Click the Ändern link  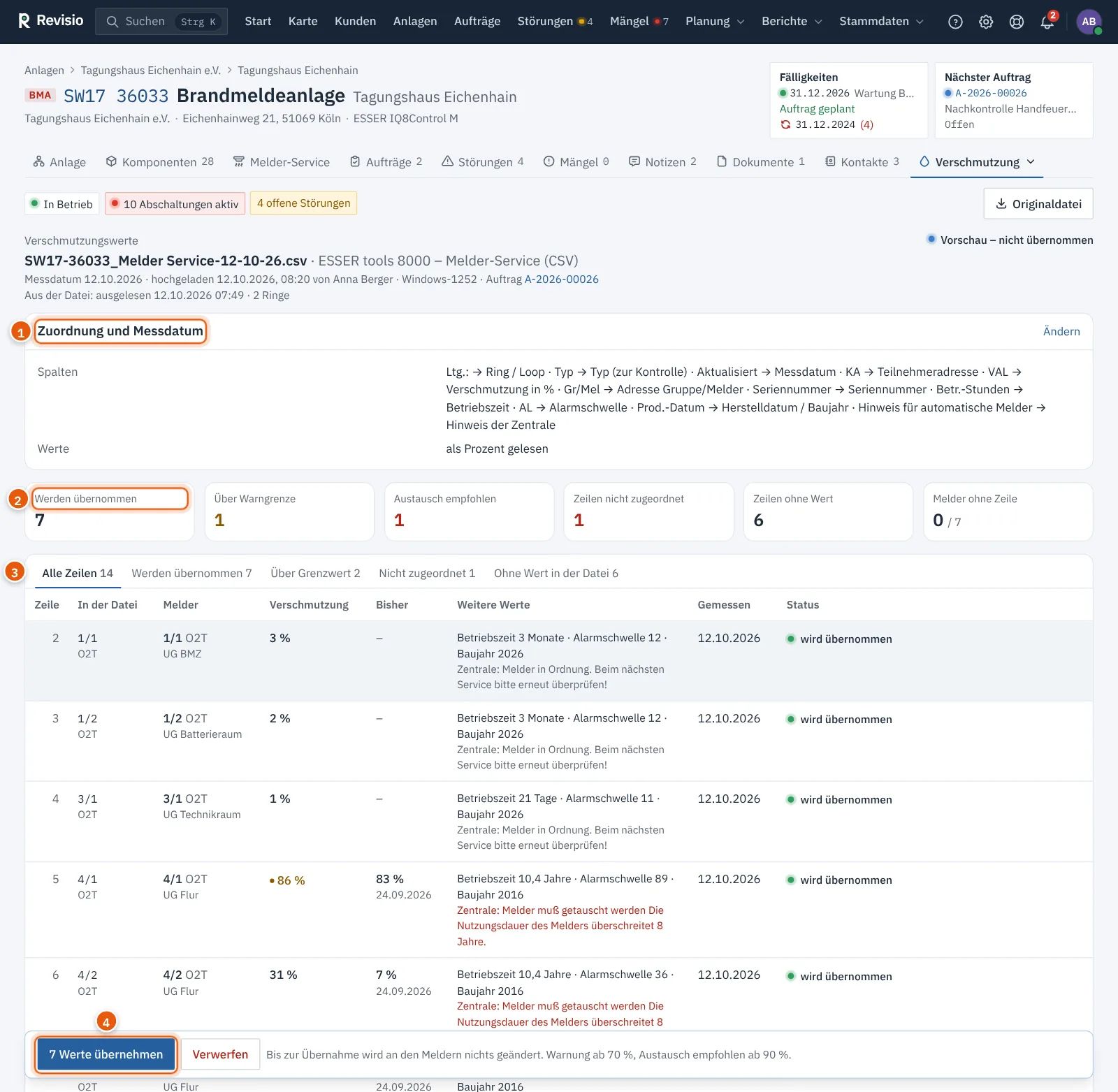(x=1061, y=331)
